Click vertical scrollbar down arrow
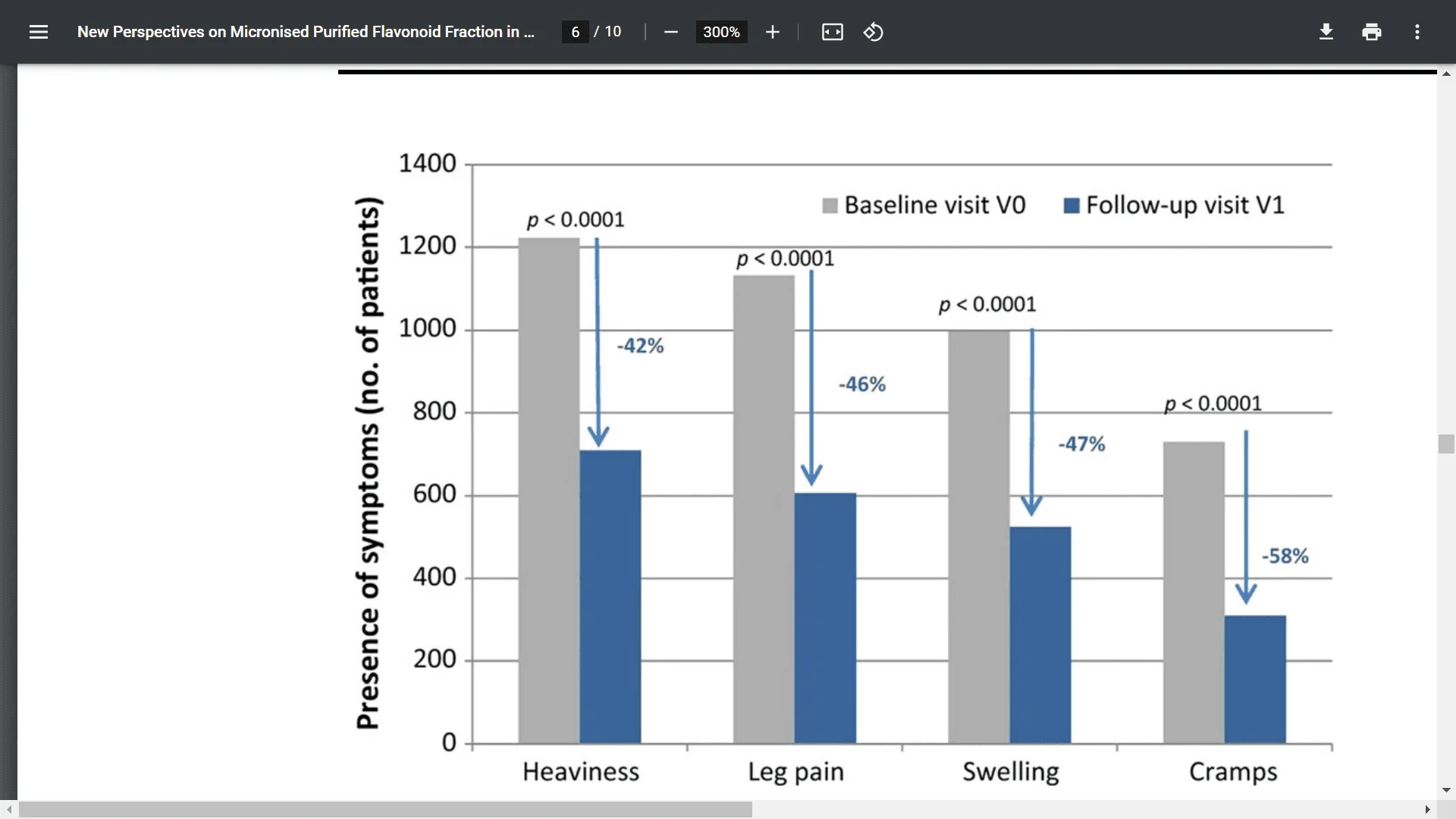This screenshot has height=819, width=1456. tap(1446, 790)
